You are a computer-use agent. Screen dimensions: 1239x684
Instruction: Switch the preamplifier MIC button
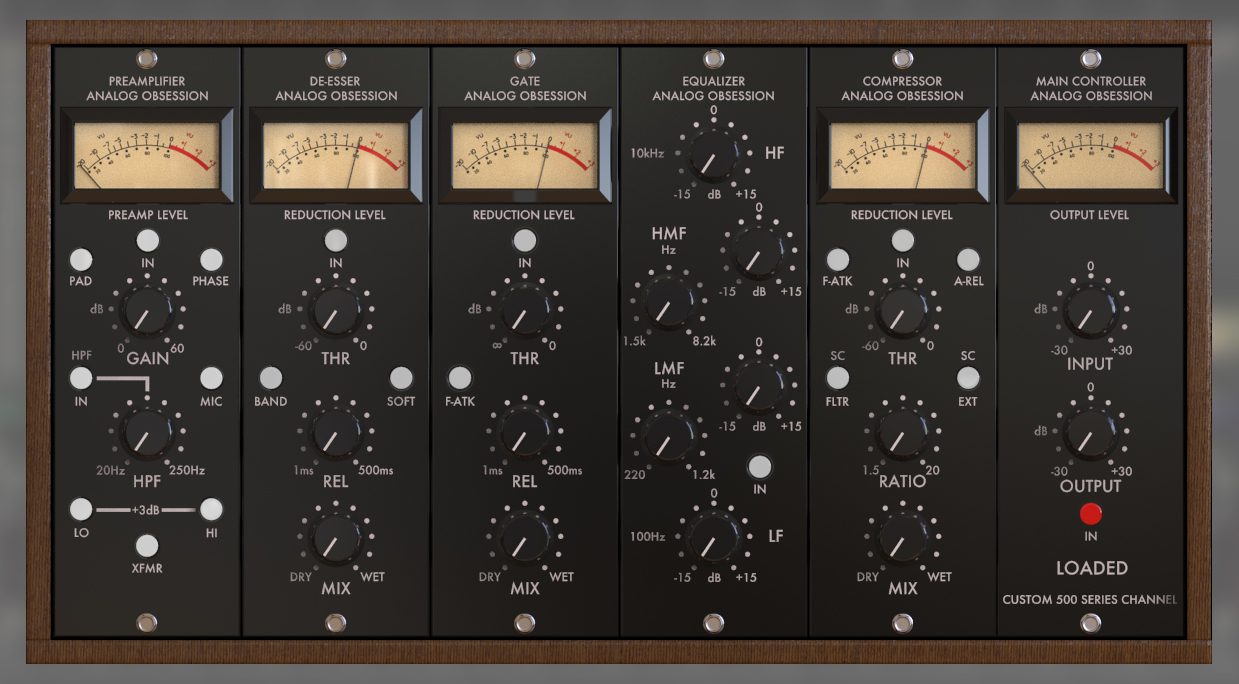tap(211, 378)
